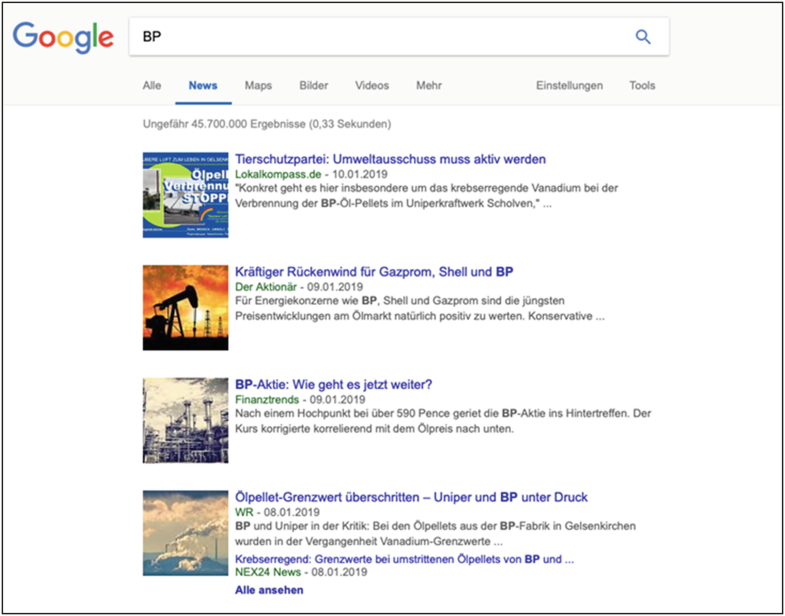Expand the Mehr menu
Screen dimensions: 785x616
pyautogui.click(x=429, y=86)
